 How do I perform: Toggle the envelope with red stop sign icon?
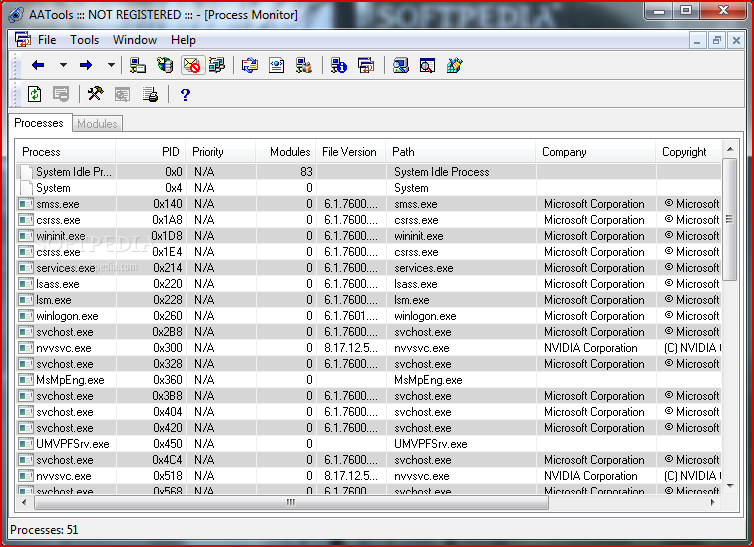pyautogui.click(x=192, y=65)
